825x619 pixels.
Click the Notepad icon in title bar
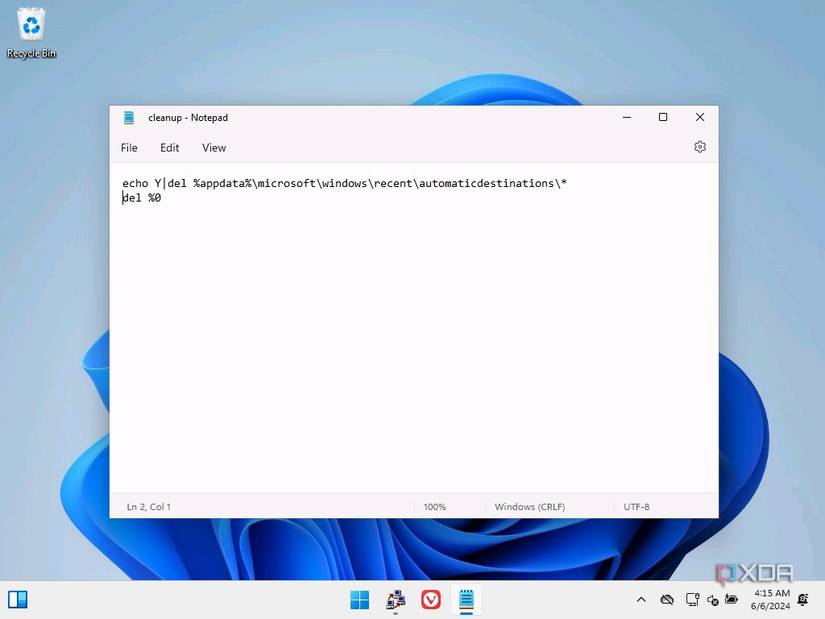128,117
